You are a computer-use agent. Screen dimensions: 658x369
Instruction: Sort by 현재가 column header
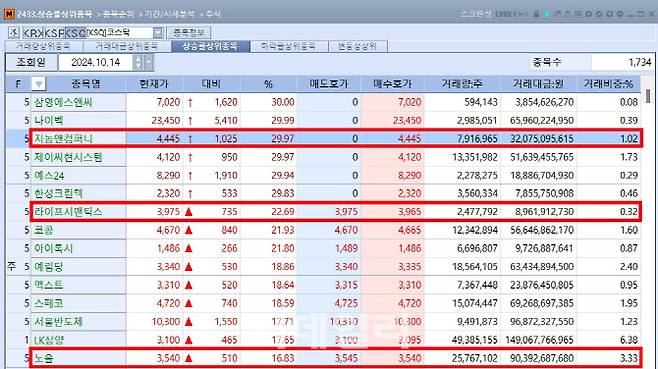[154, 84]
